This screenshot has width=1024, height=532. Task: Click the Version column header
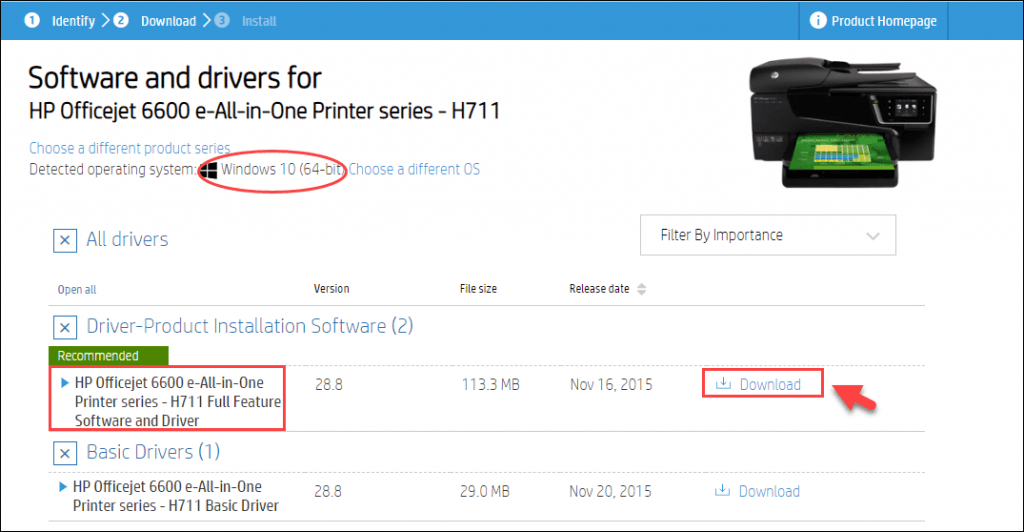click(331, 289)
